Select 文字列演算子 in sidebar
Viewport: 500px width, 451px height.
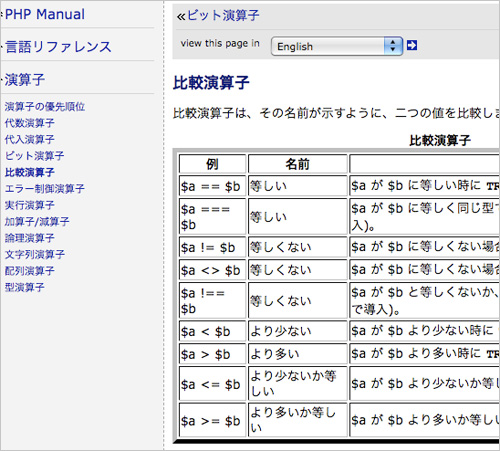tap(35, 254)
